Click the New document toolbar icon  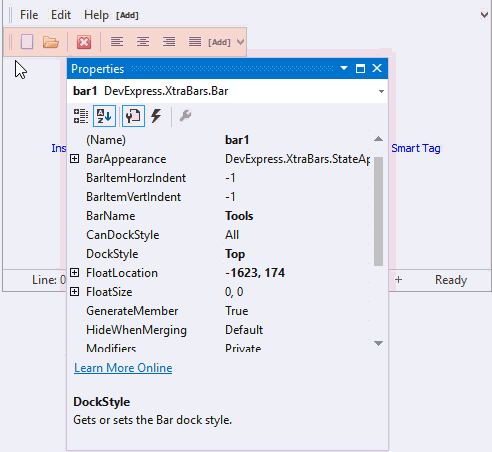pyautogui.click(x=27, y=42)
